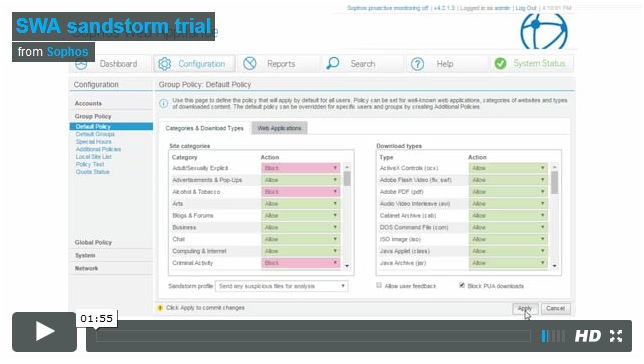
Task: Open Criminal Activity action dropdown
Action: (301, 263)
